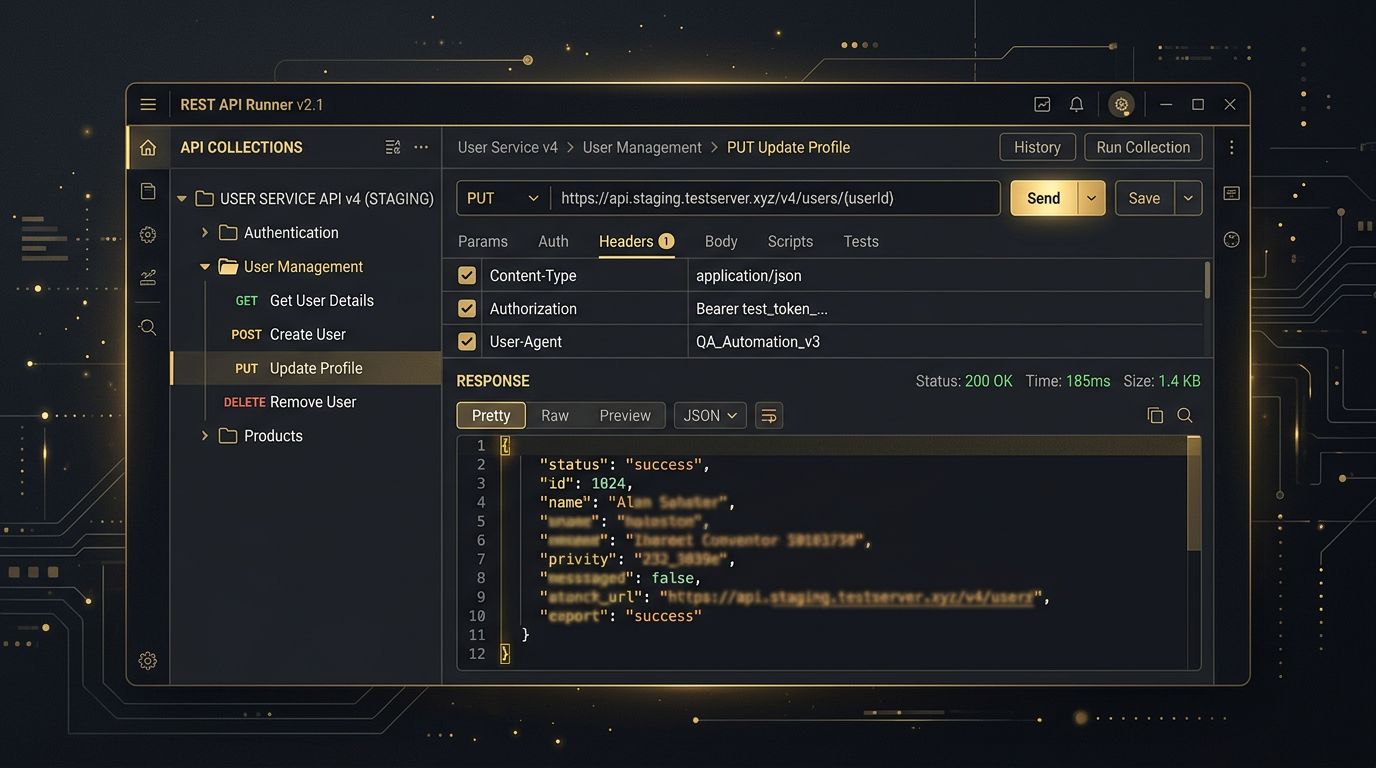Change response format via the JSON dropdown

point(709,415)
